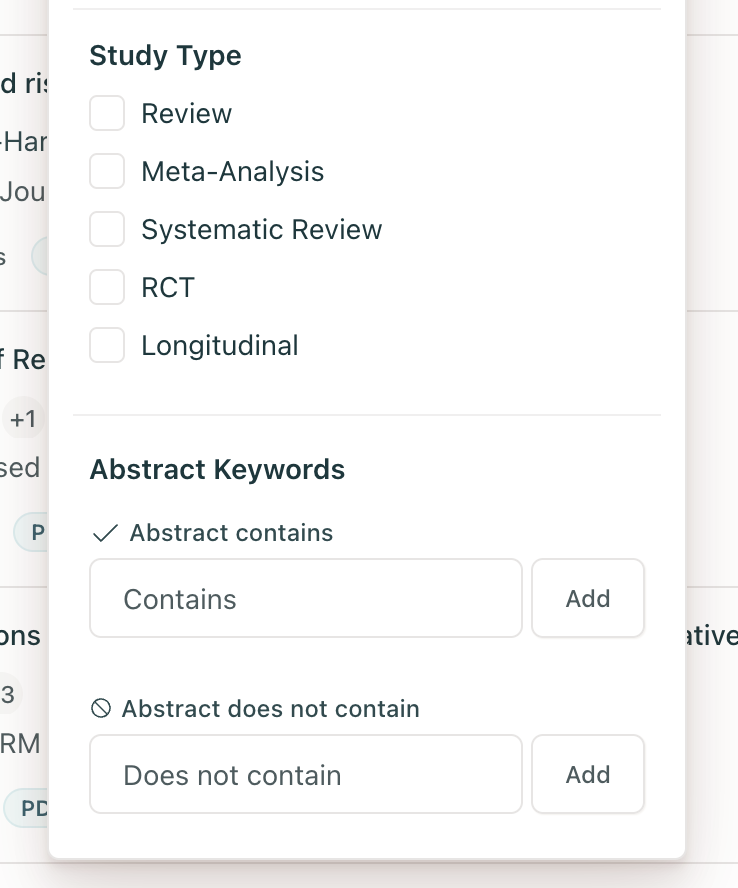Add keyword using the Contains Add button

(588, 598)
